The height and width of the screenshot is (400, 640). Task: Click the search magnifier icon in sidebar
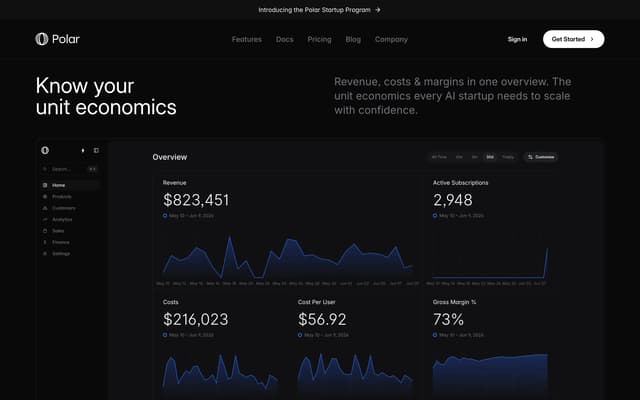tap(45, 169)
